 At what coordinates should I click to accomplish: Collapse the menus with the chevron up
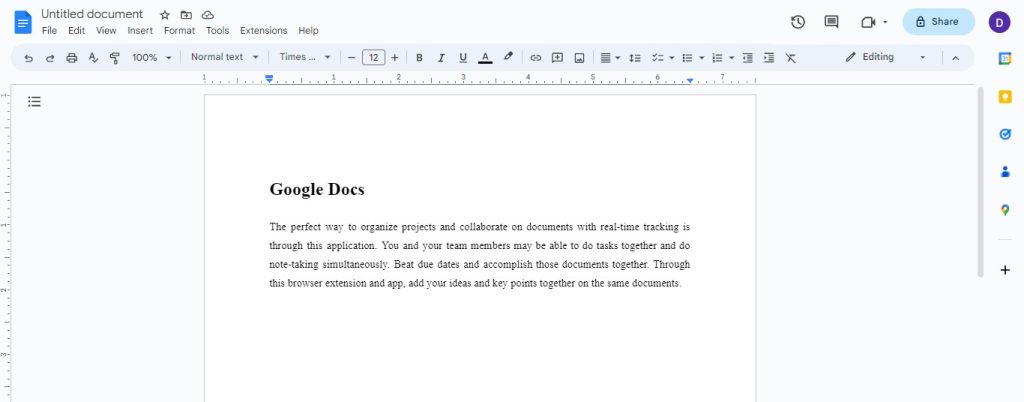point(955,58)
